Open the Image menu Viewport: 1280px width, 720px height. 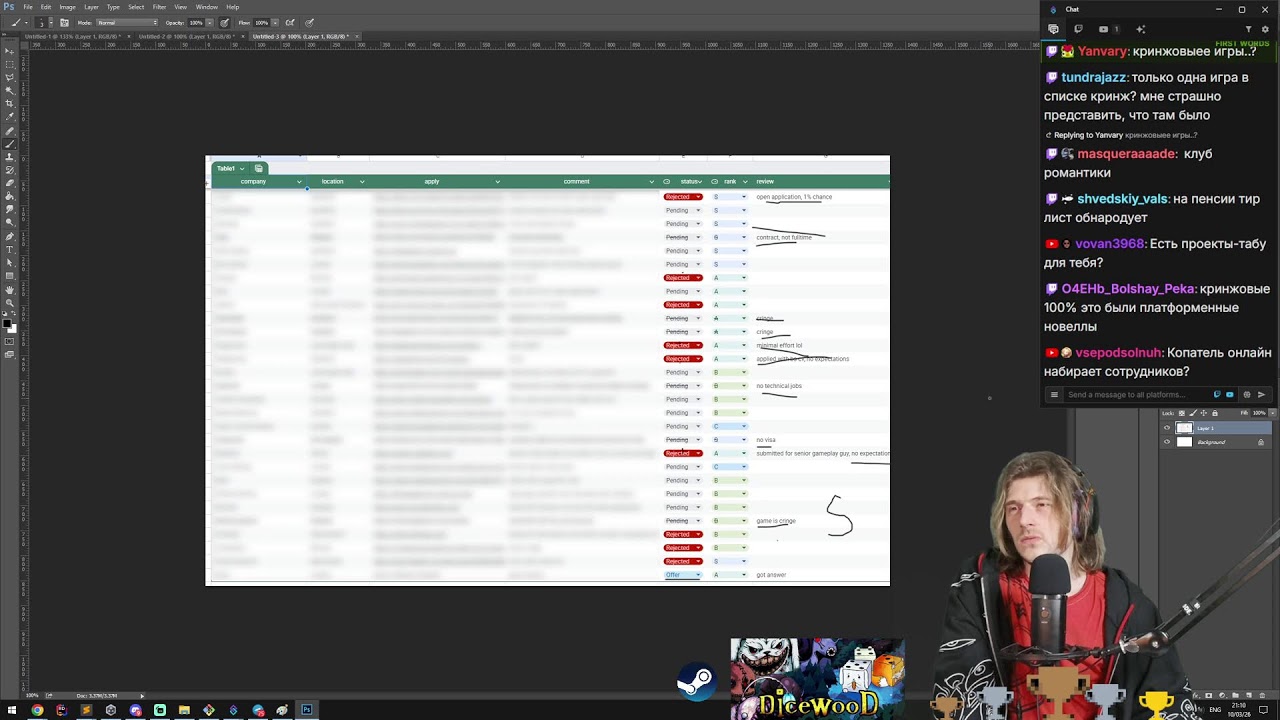[x=67, y=7]
